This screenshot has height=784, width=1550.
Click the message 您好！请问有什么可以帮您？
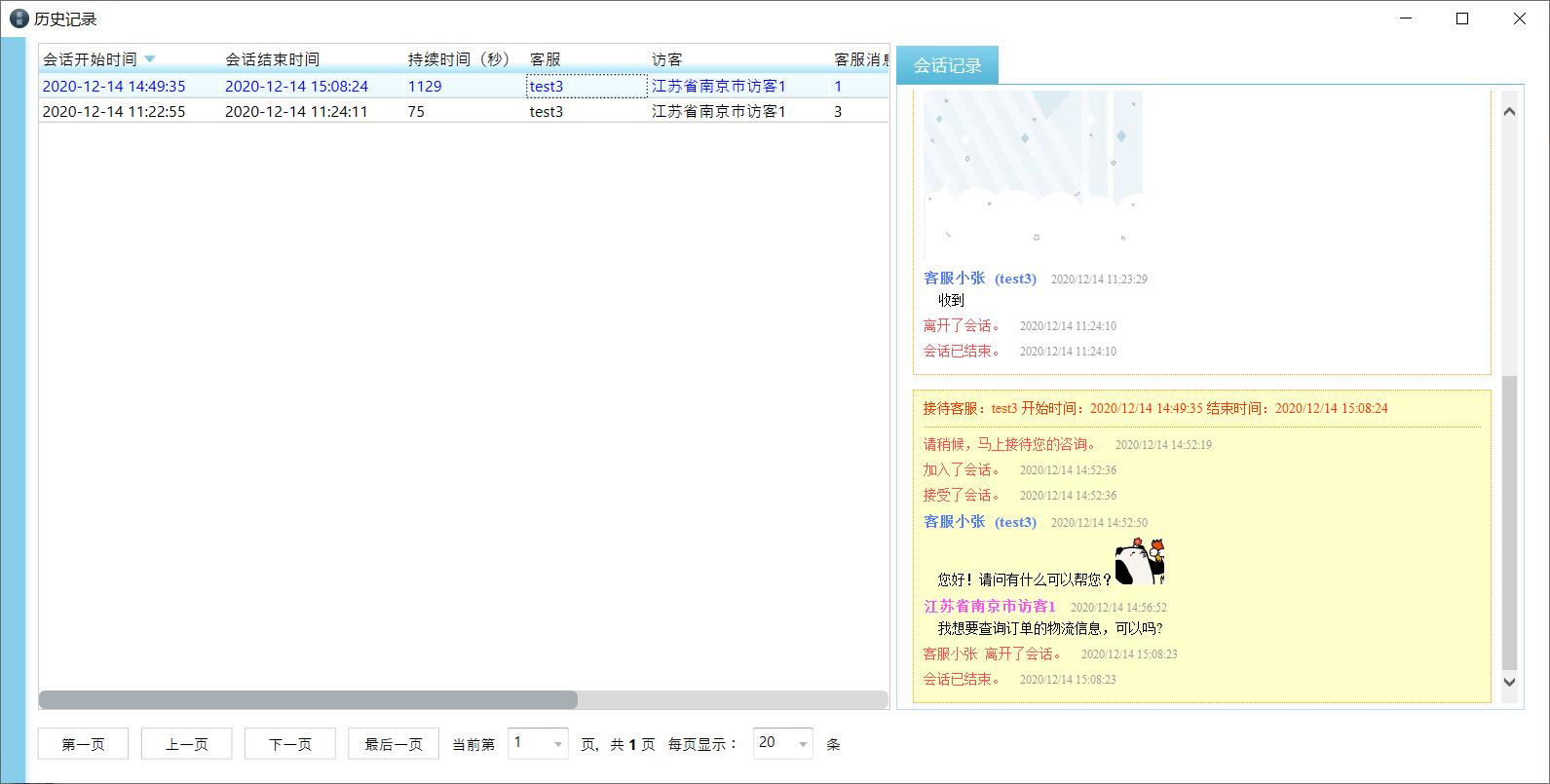point(1025,579)
